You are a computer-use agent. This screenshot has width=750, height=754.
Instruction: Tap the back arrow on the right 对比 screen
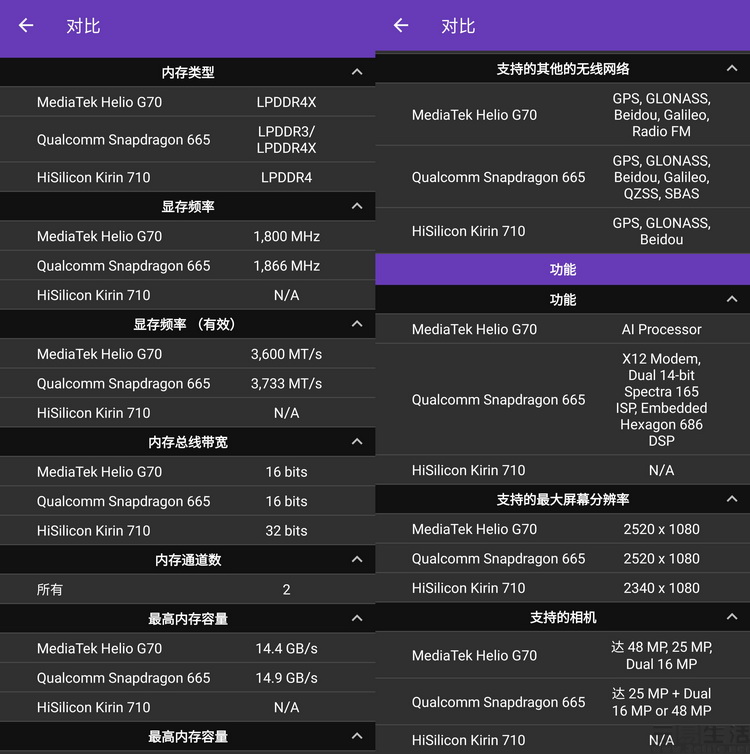(x=401, y=25)
